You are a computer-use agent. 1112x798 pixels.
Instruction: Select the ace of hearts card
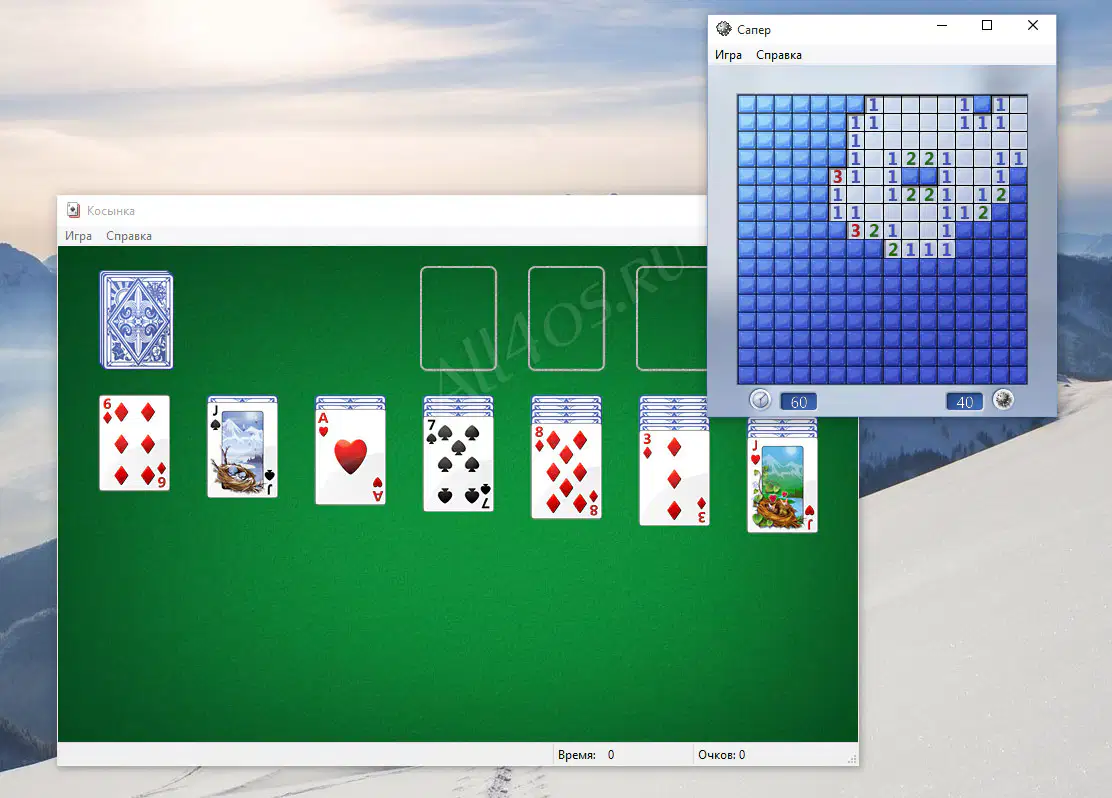350,457
